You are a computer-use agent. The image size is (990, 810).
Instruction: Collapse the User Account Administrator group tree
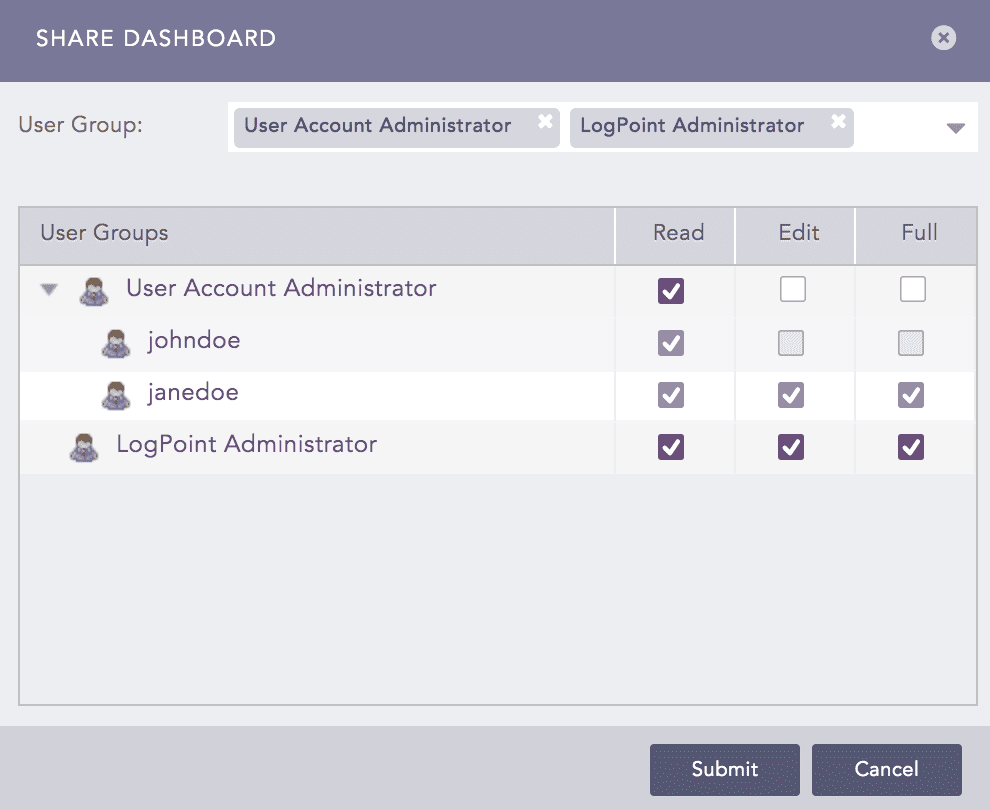coord(48,288)
